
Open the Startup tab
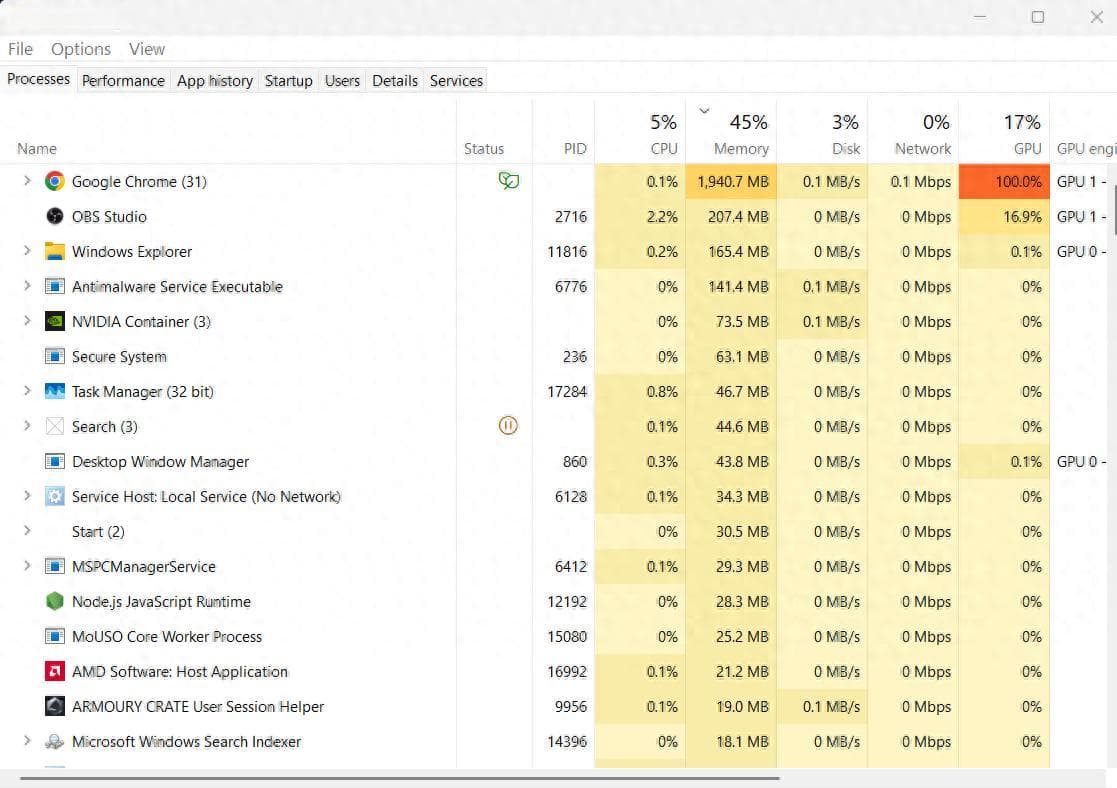click(x=289, y=81)
